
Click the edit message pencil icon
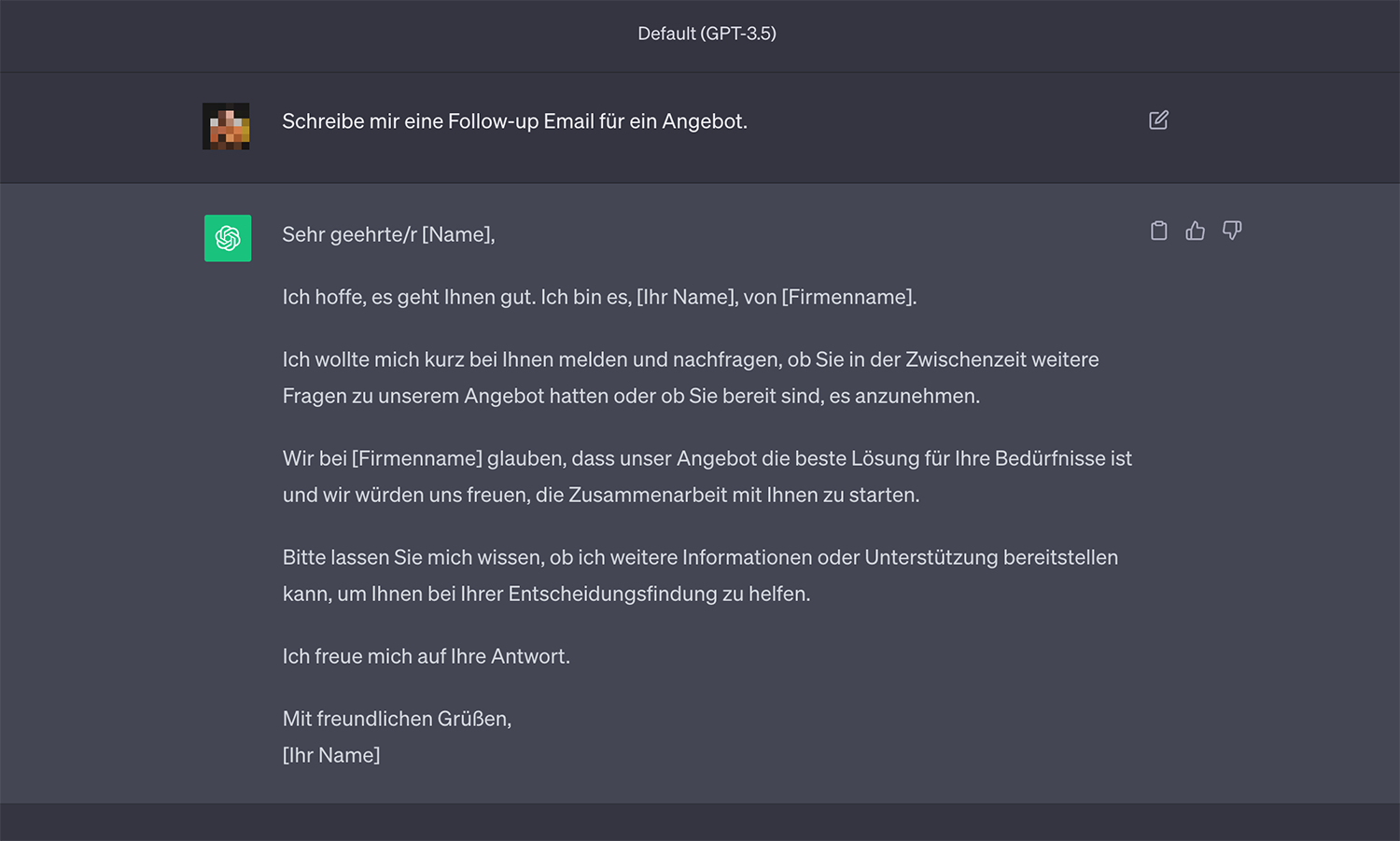tap(1158, 120)
